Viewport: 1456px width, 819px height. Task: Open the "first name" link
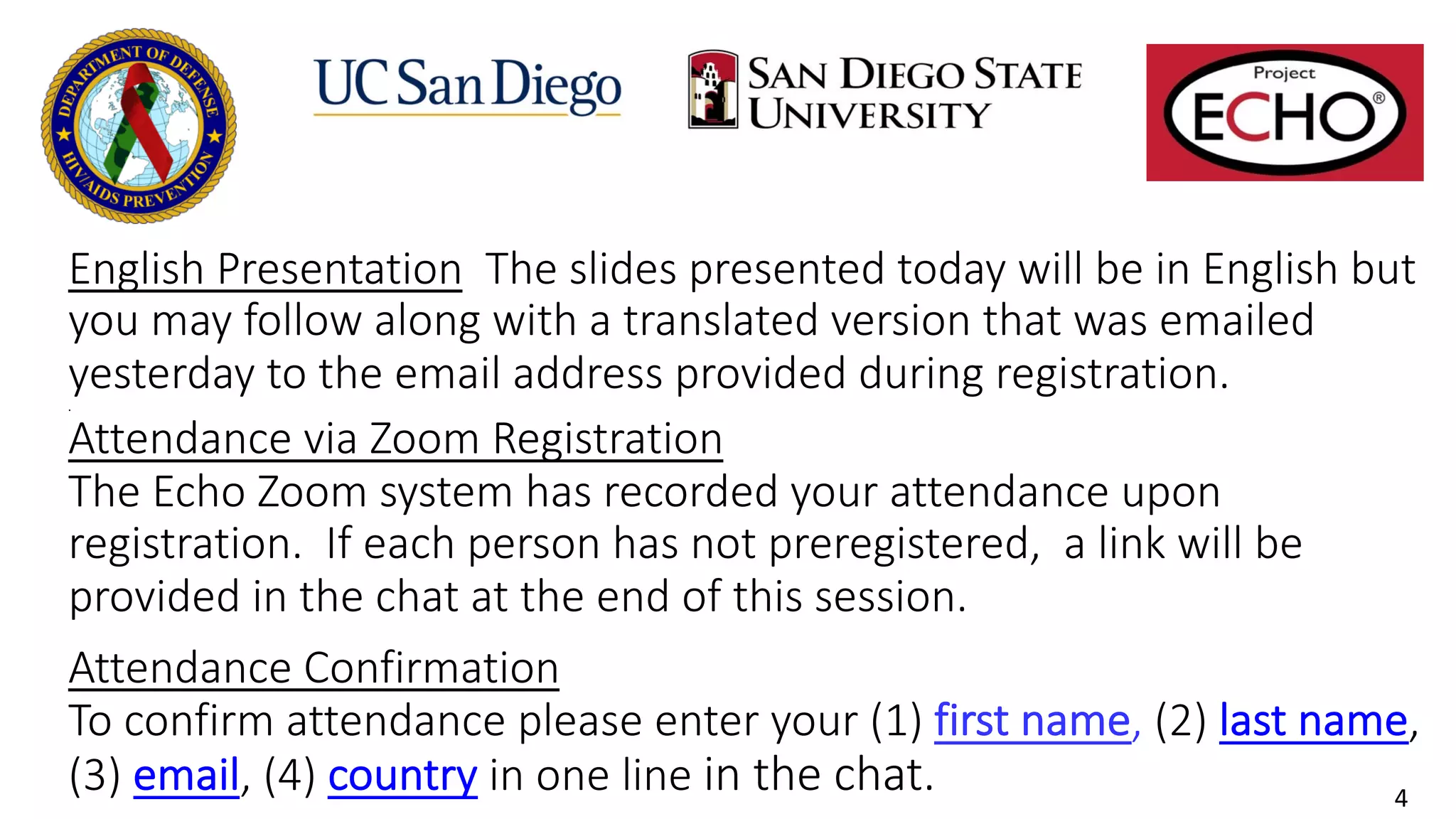tap(1032, 721)
